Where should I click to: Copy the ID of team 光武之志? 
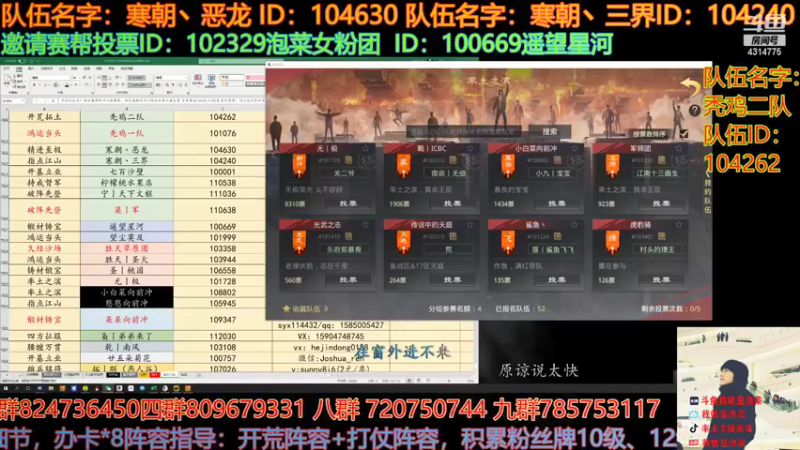(348, 236)
